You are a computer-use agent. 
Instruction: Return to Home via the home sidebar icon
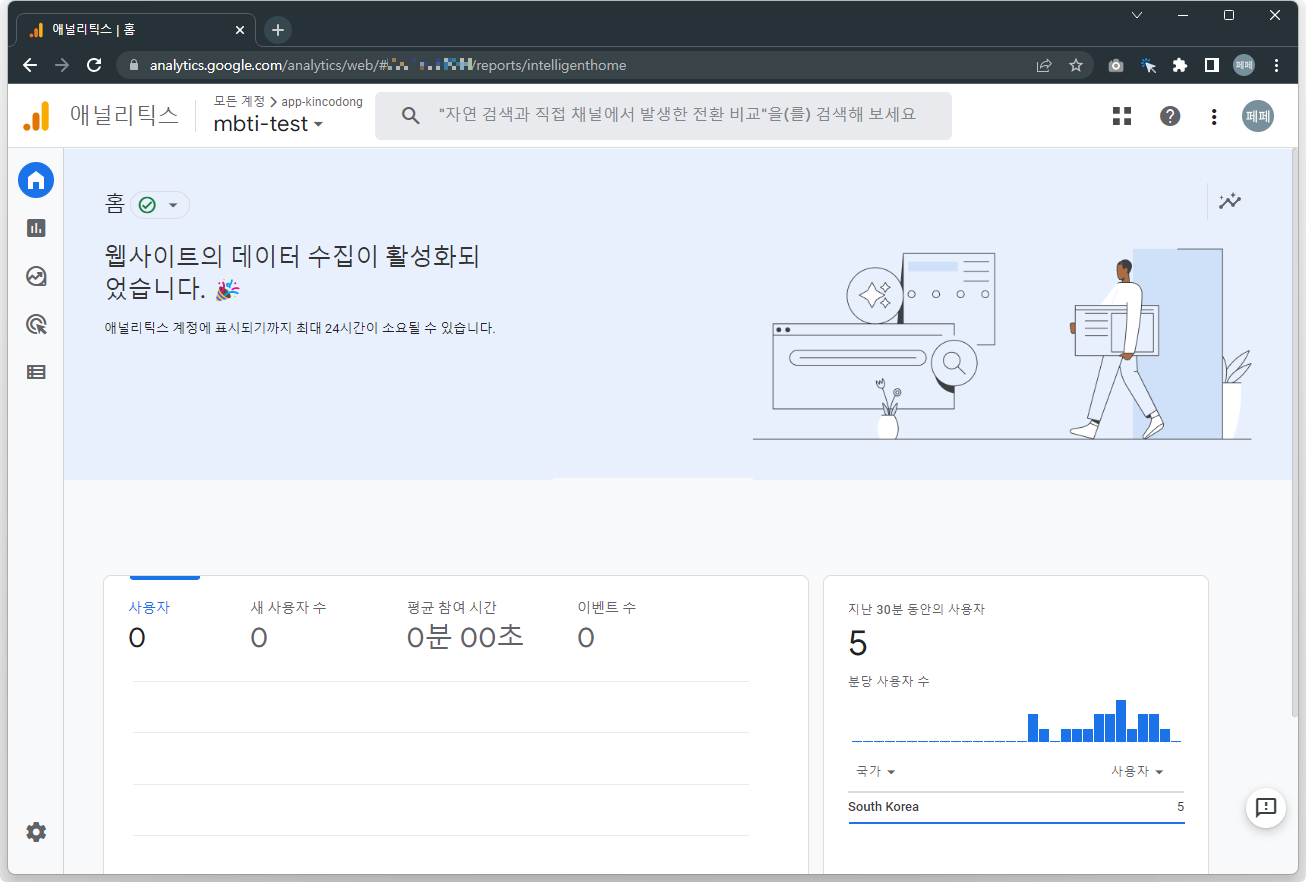click(36, 180)
